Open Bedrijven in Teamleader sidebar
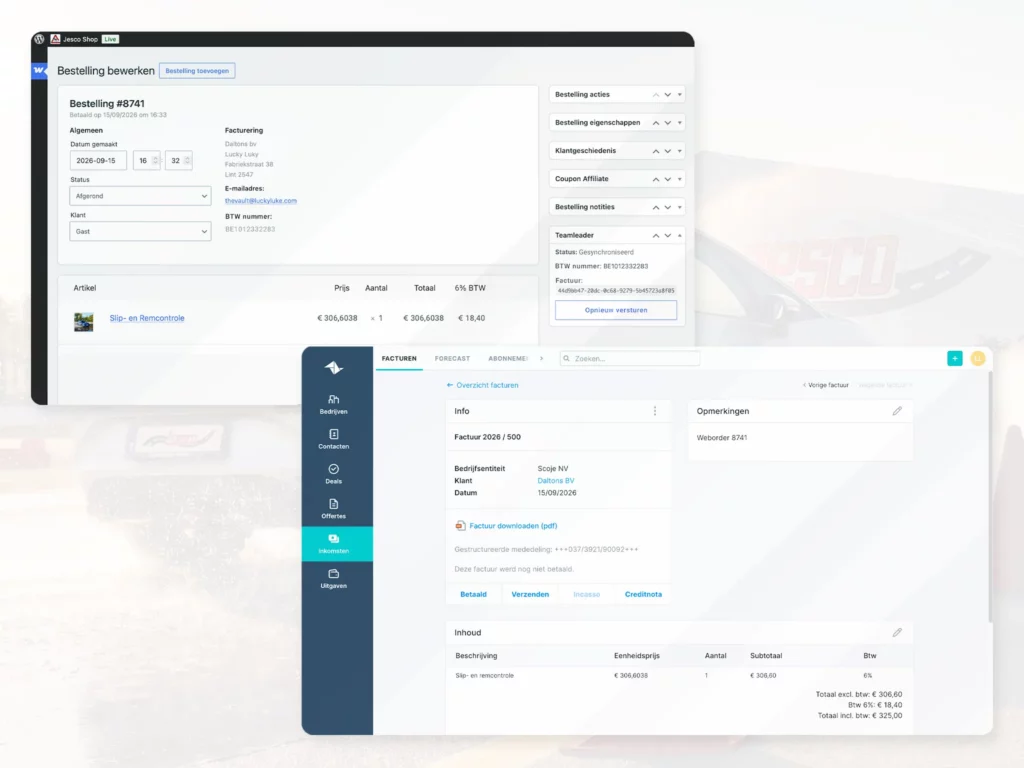This screenshot has height=768, width=1024. point(334,404)
